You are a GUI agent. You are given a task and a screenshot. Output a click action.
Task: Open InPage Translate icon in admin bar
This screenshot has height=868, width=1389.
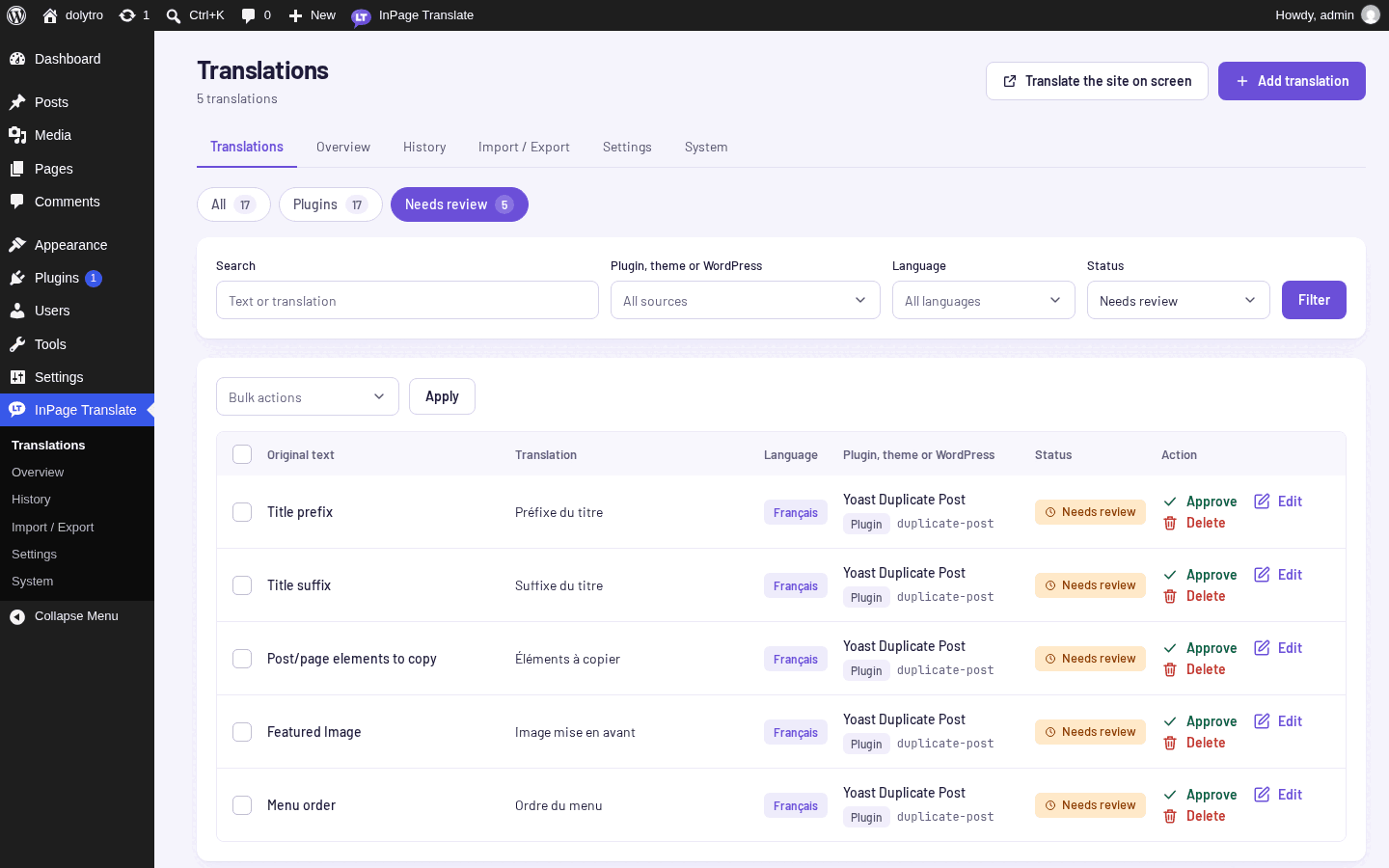click(x=361, y=16)
